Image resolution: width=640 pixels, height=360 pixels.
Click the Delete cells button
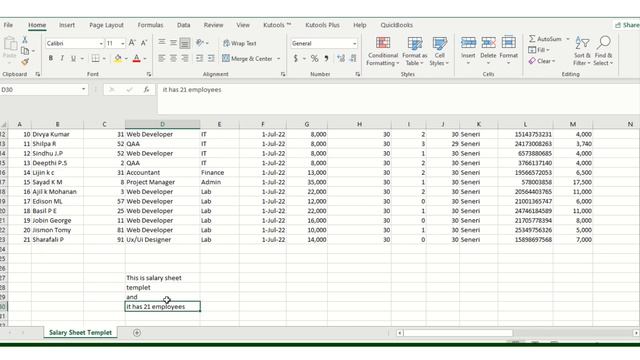[x=488, y=51]
